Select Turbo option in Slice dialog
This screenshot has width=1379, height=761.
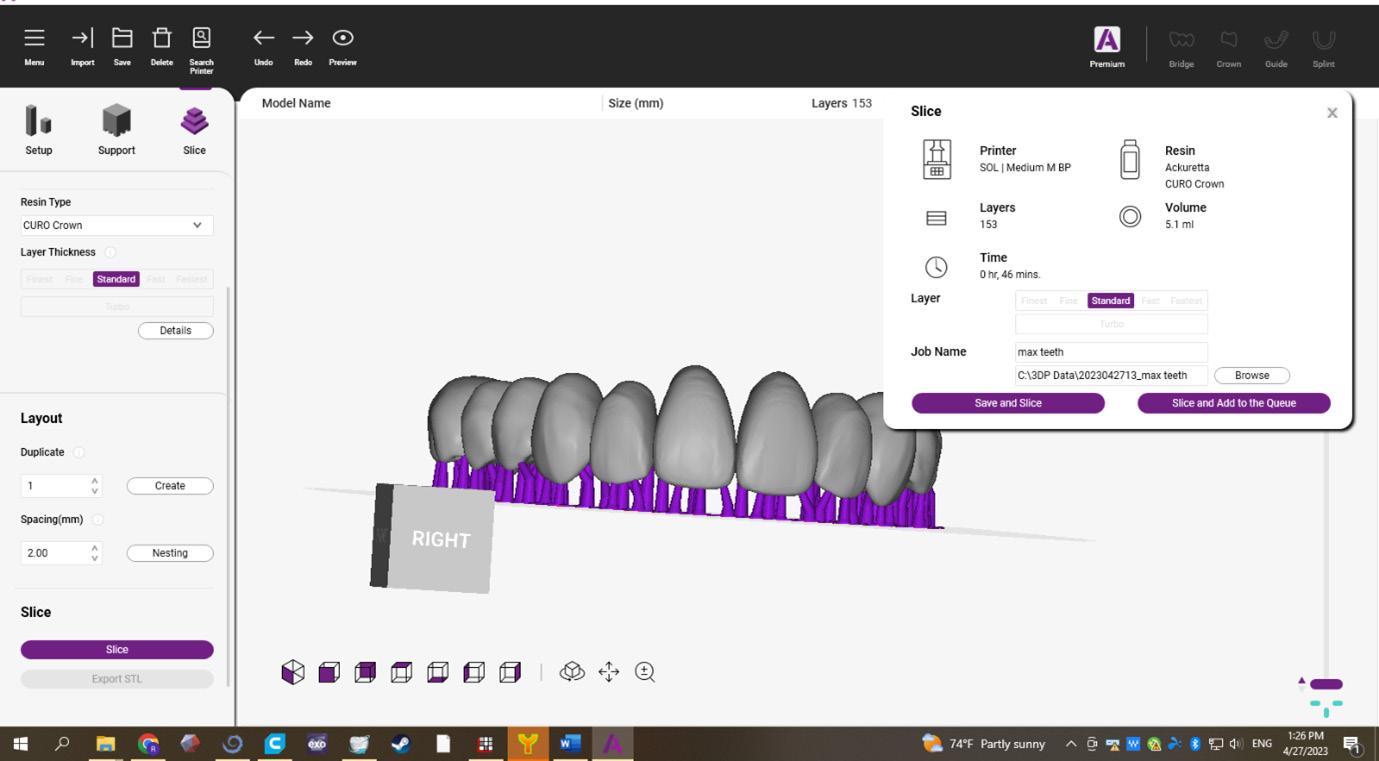pos(1111,323)
